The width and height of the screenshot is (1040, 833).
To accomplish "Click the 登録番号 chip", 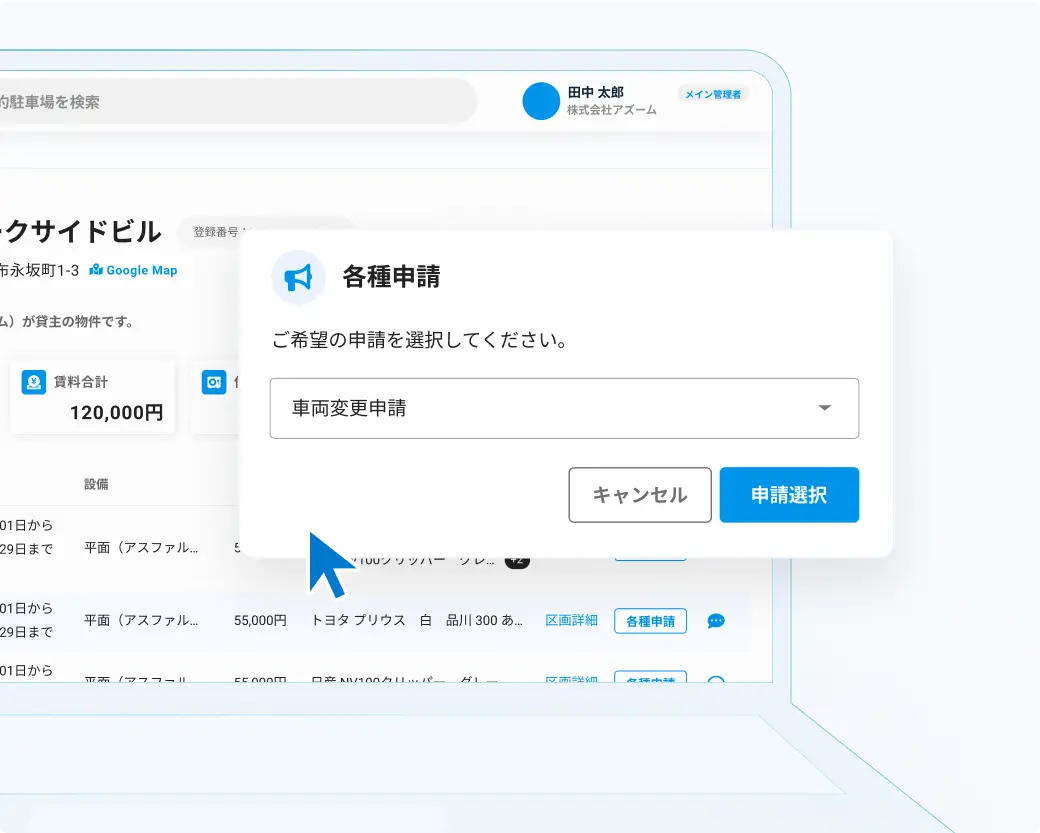I will (215, 232).
